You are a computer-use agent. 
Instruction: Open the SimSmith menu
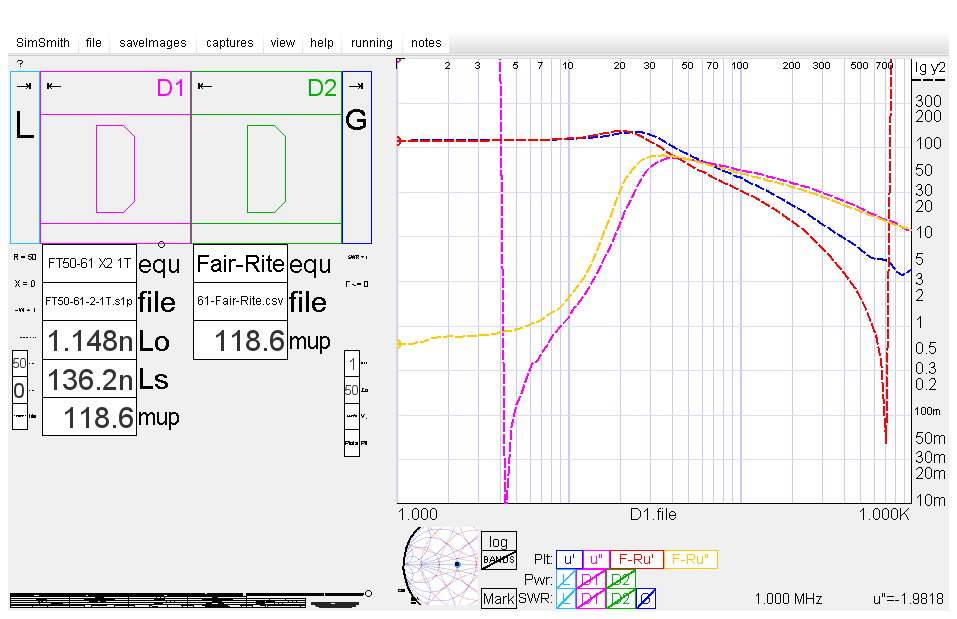click(x=43, y=43)
